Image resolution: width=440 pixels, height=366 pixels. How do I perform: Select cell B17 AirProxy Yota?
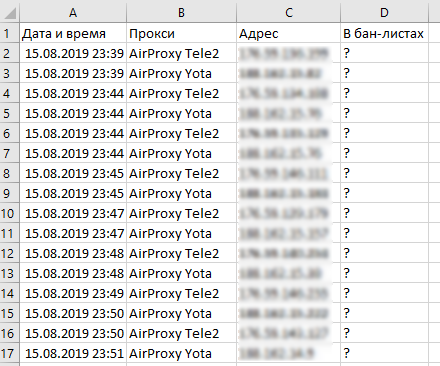pyautogui.click(x=181, y=353)
